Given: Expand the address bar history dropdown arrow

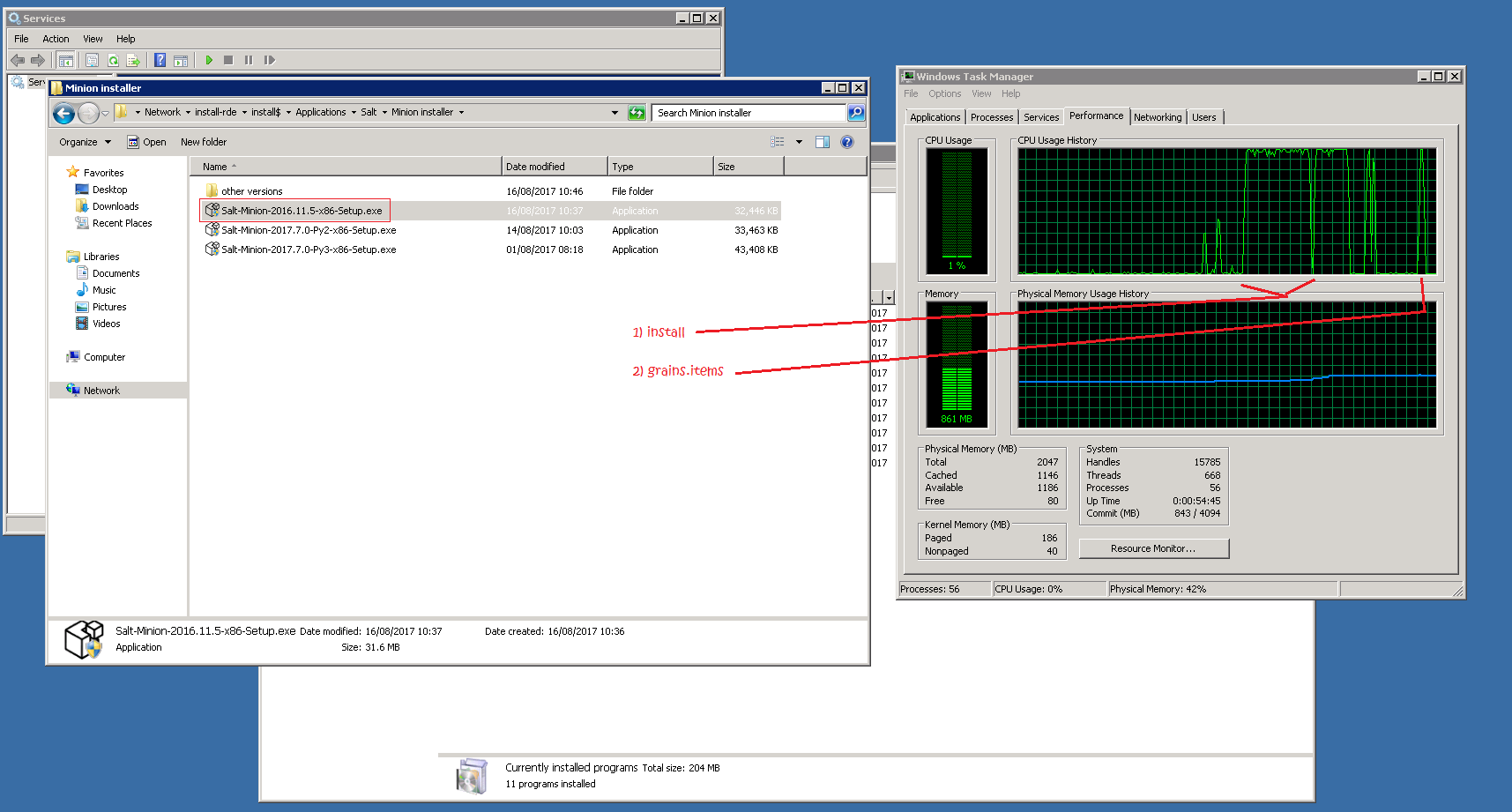Looking at the screenshot, I should [x=614, y=112].
